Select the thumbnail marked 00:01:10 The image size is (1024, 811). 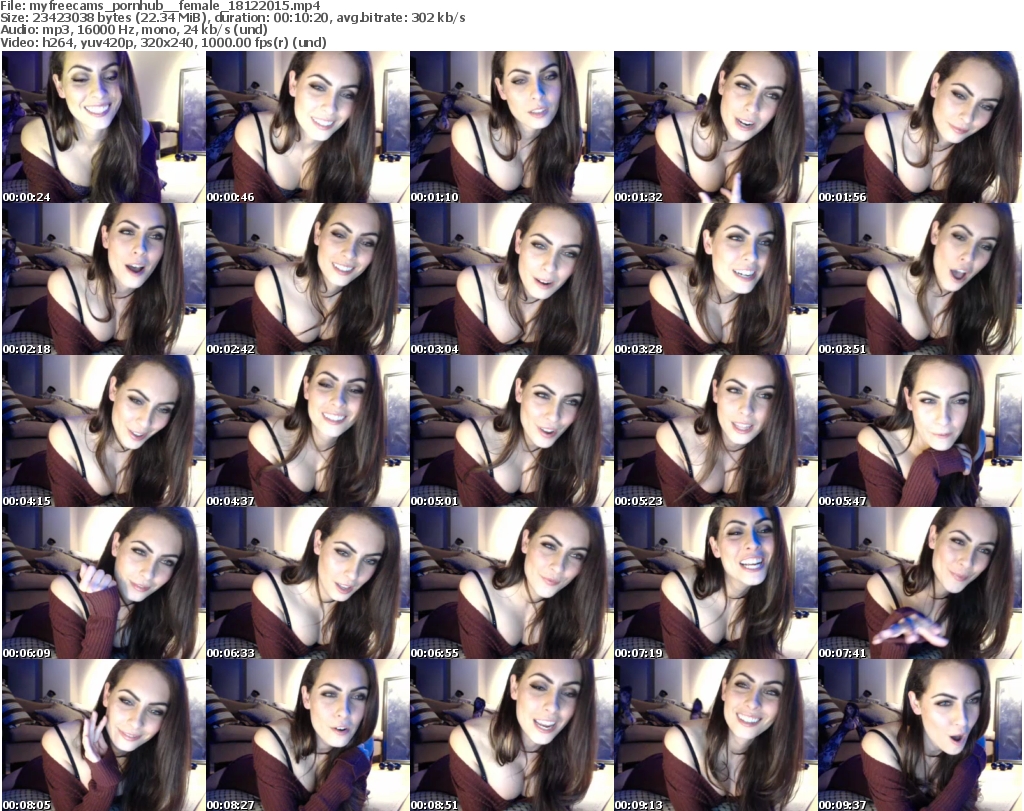click(x=511, y=127)
